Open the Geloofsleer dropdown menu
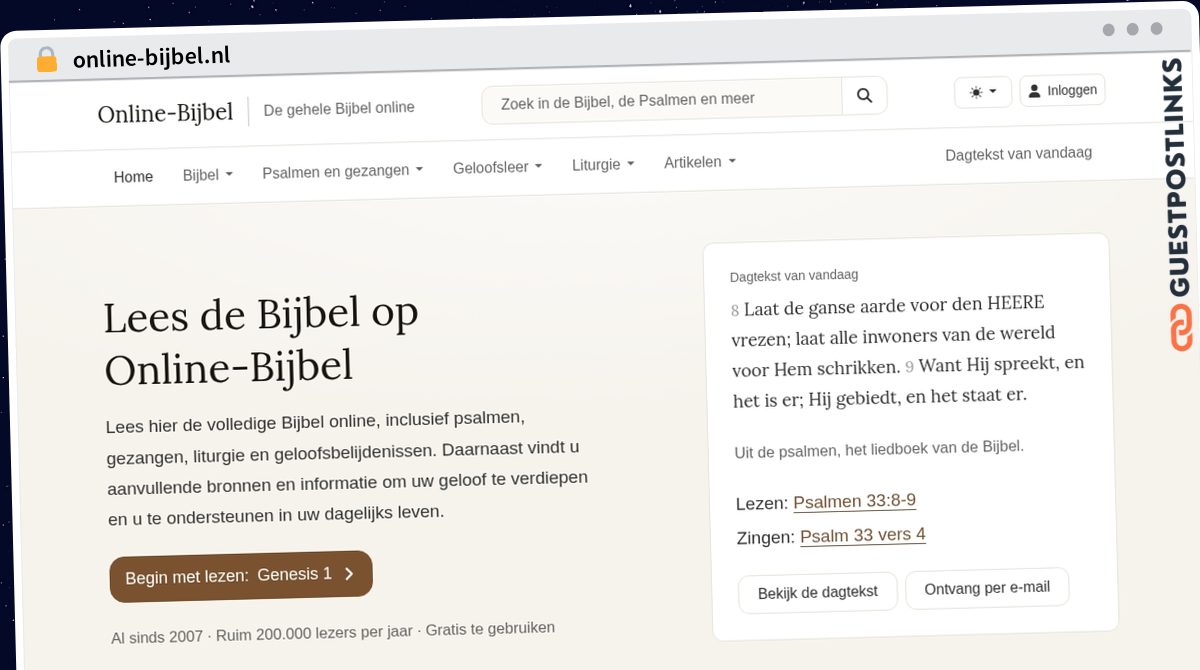Viewport: 1200px width, 670px height. (497, 167)
